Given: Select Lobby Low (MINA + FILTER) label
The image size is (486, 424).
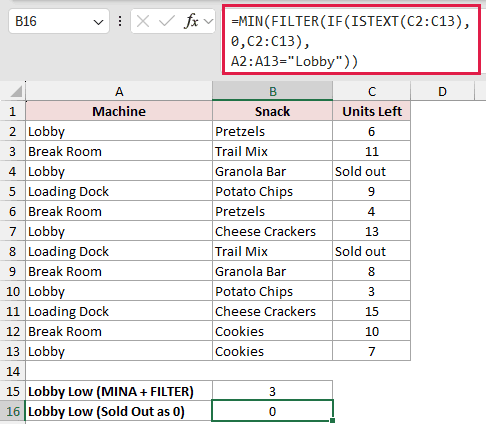Looking at the screenshot, I should click(119, 391).
